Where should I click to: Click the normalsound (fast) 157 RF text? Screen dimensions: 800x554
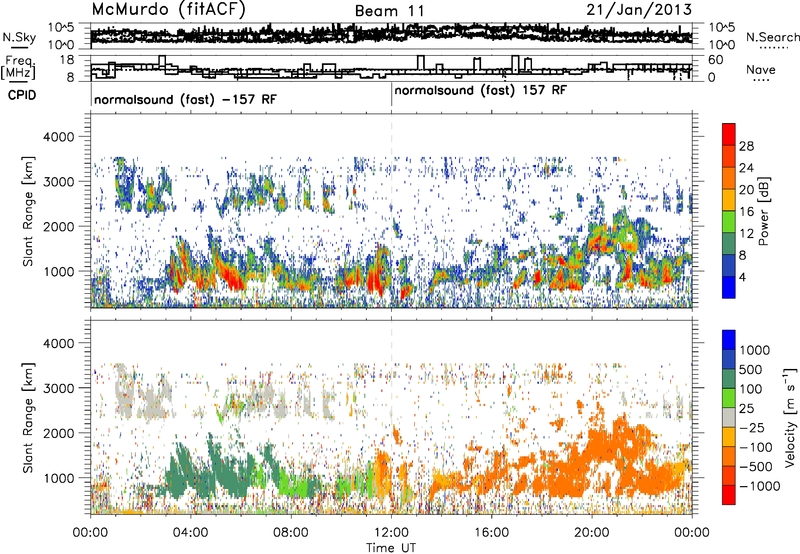pyautogui.click(x=480, y=90)
